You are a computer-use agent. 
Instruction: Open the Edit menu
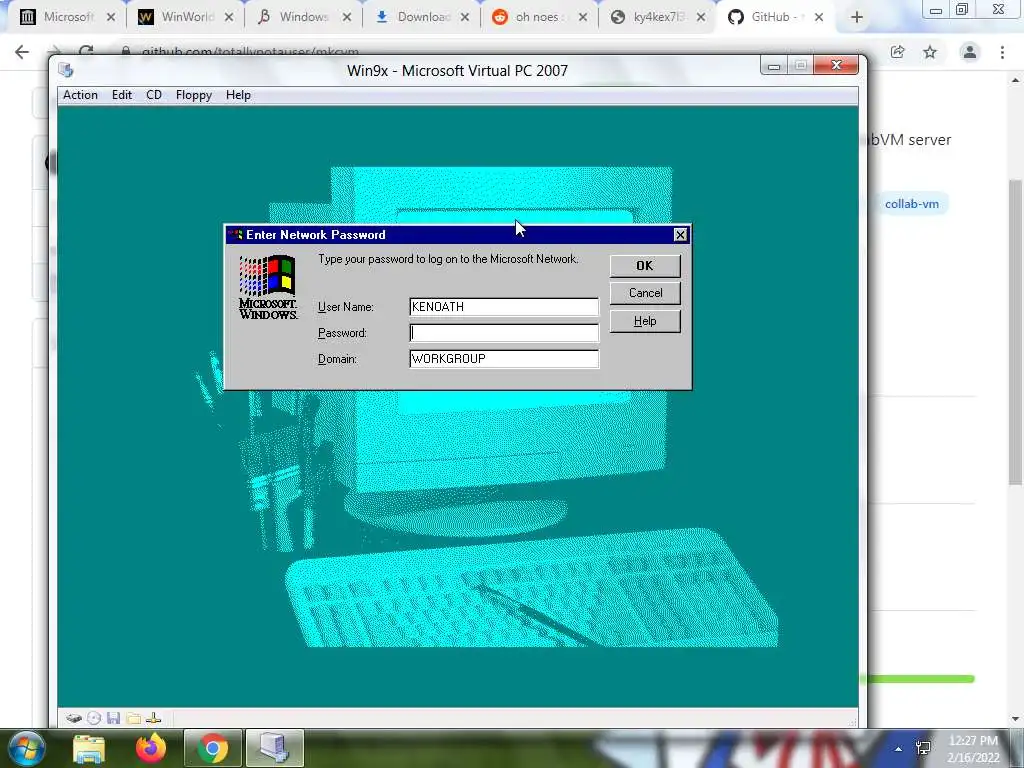(121, 95)
